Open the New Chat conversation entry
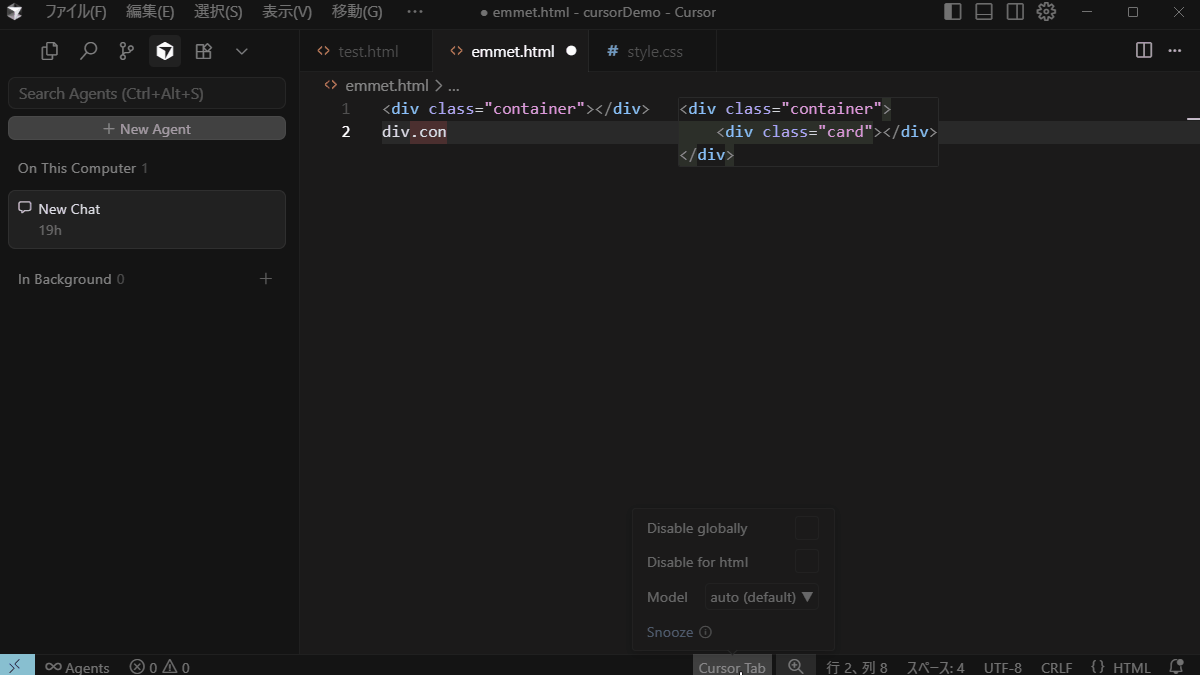Screen dimensions: 1200x675 [x=147, y=219]
